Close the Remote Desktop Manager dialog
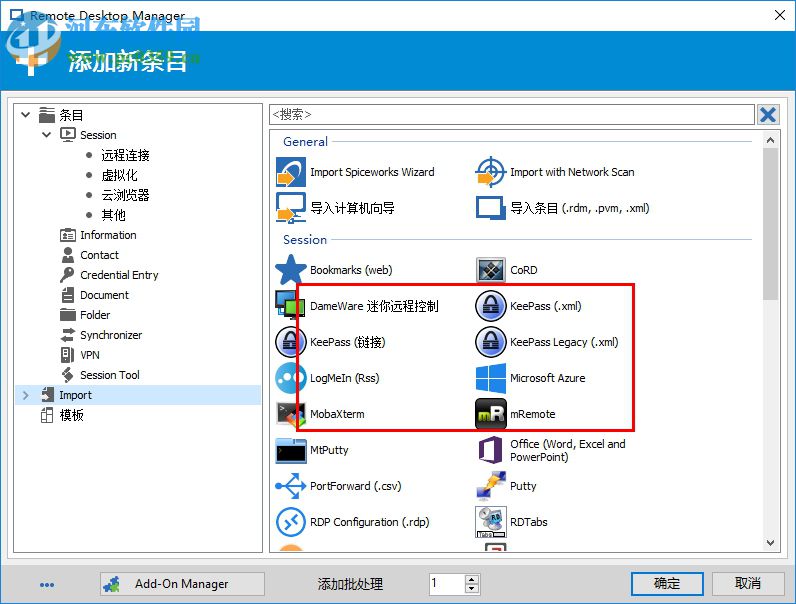The image size is (796, 604). 780,15
